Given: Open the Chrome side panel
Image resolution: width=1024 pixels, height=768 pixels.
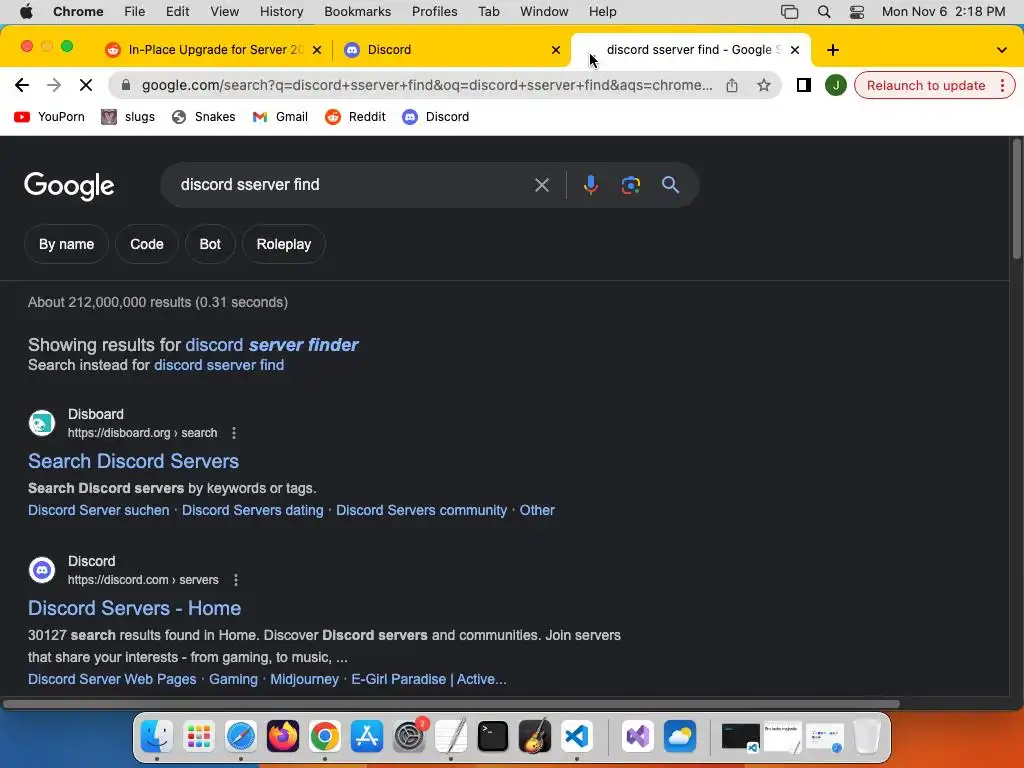Looking at the screenshot, I should pos(803,85).
